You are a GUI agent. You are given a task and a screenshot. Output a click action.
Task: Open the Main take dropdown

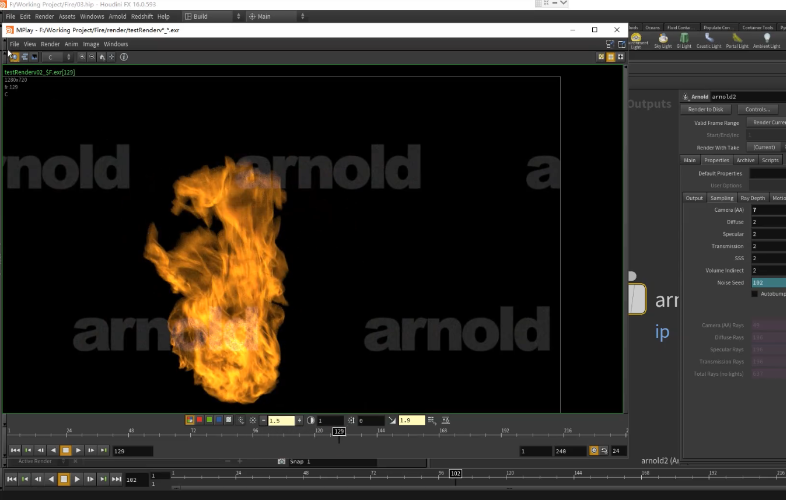(x=276, y=17)
